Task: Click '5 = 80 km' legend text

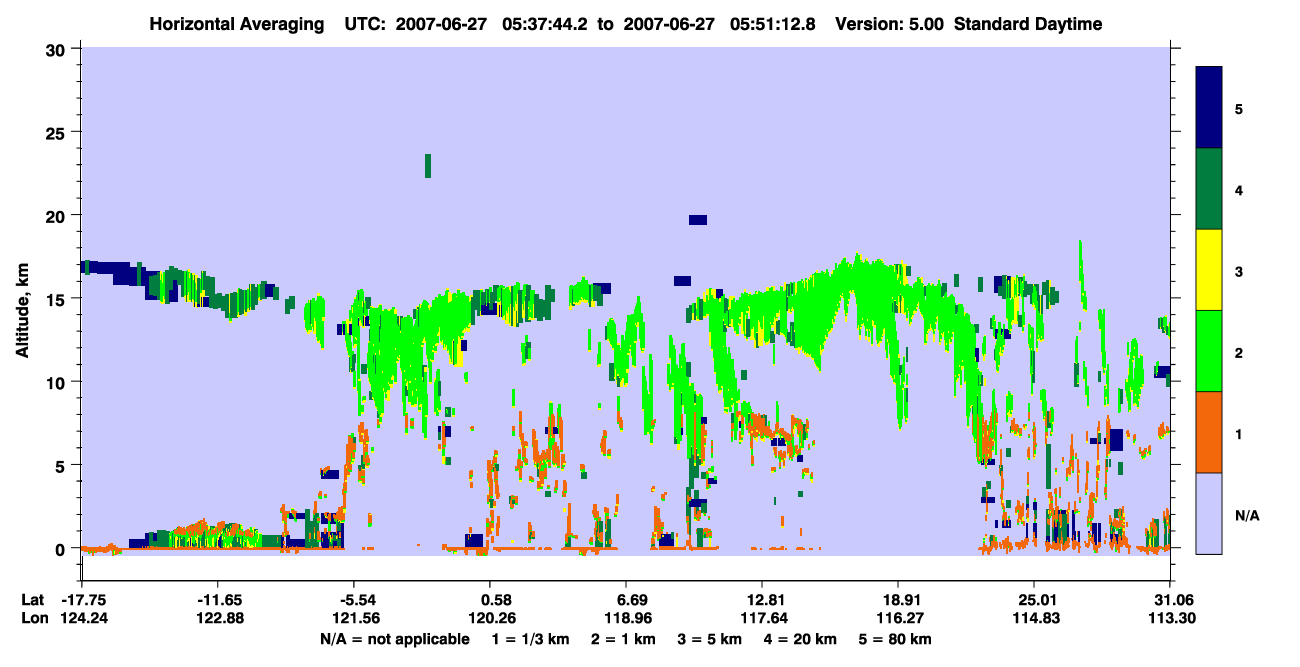Action: click(895, 639)
